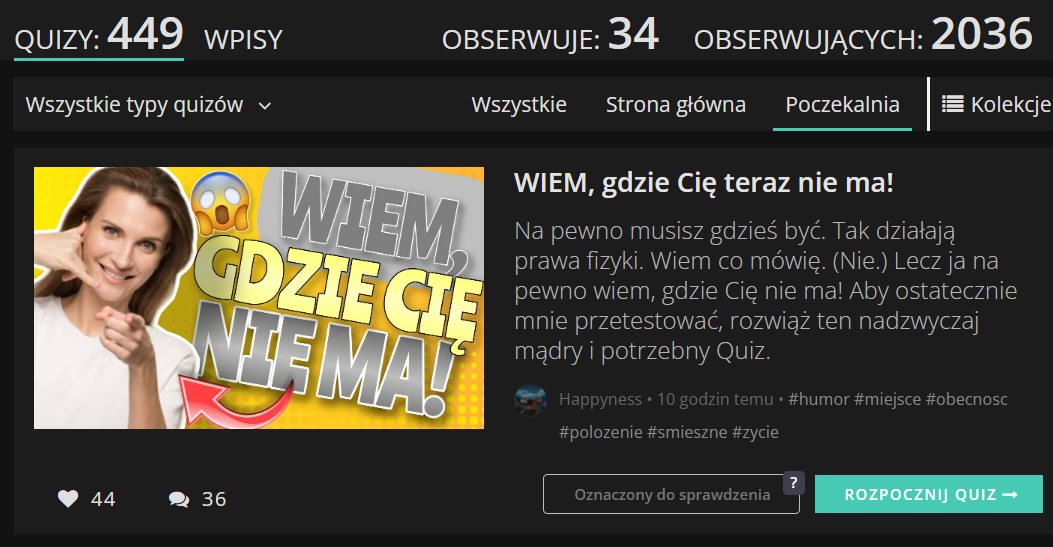Open Happyness author avatar
Screen dimensions: 1053x547
tap(531, 400)
